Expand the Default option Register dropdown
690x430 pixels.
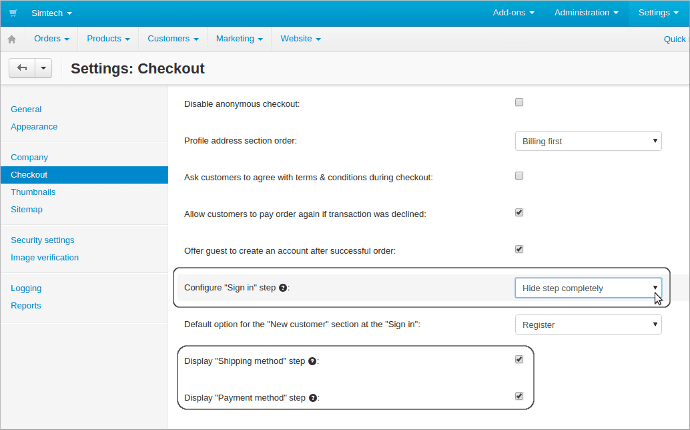(588, 324)
